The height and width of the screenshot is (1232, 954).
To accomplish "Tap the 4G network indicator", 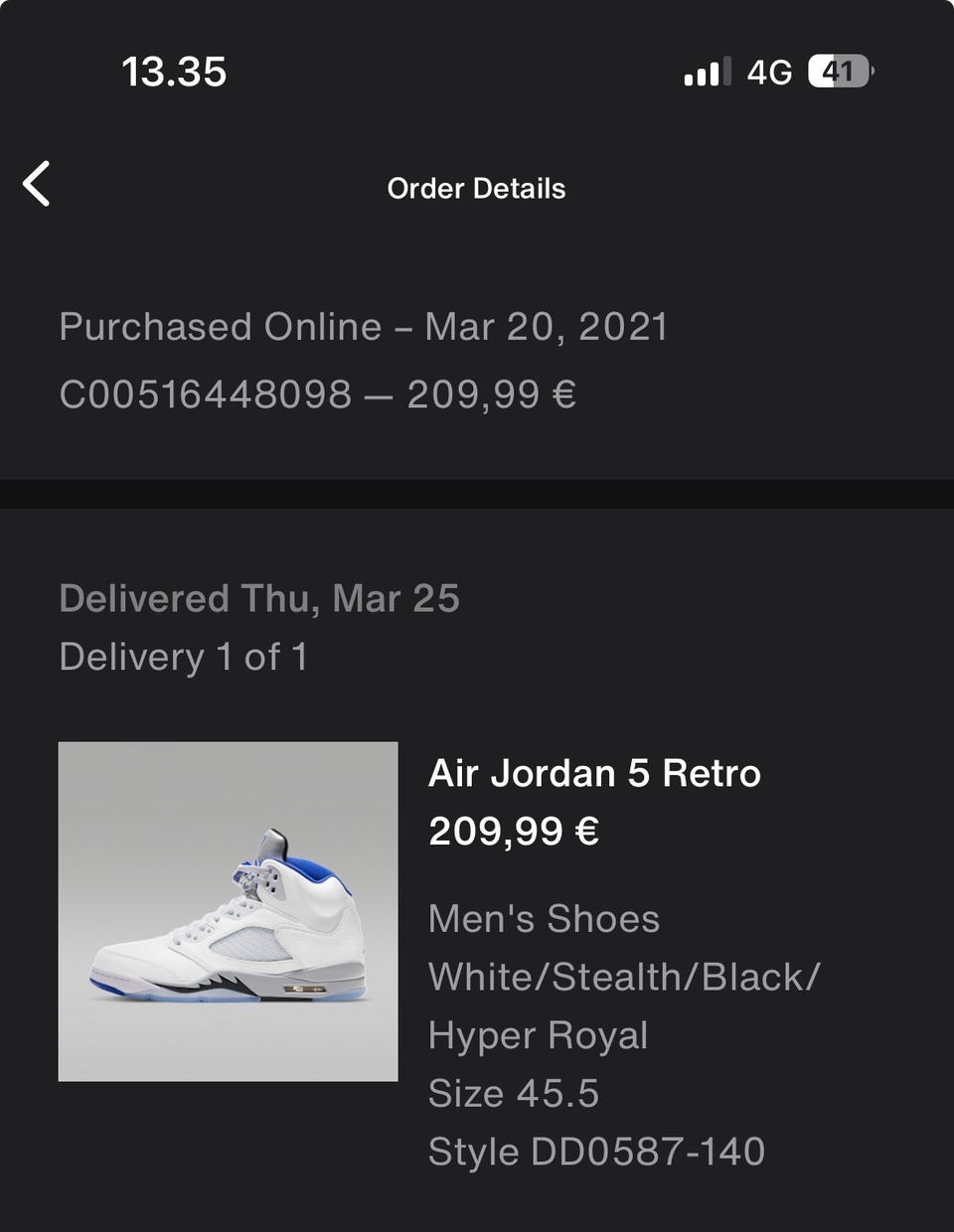I will pyautogui.click(x=769, y=73).
